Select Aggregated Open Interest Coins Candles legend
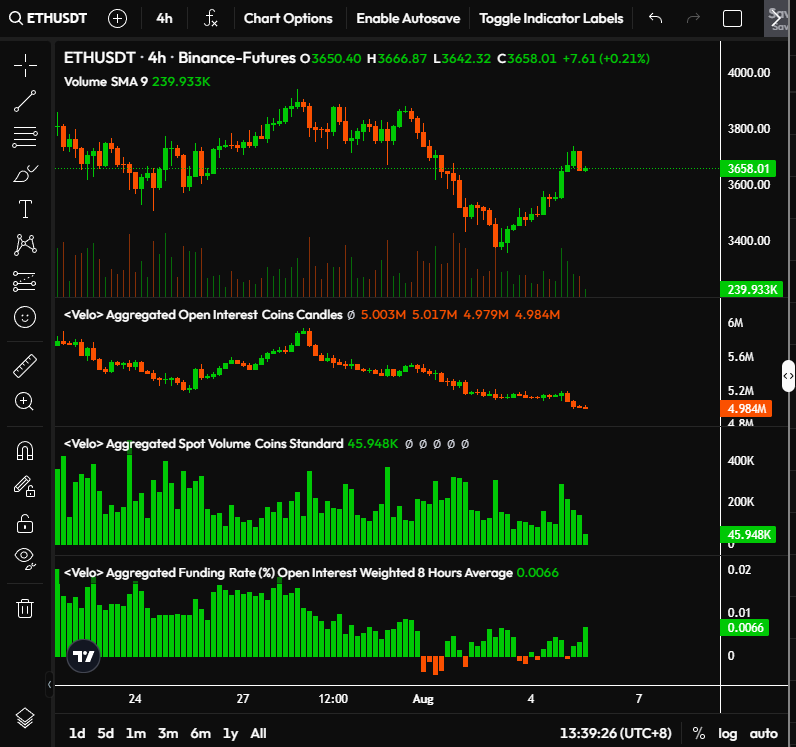 click(x=203, y=315)
